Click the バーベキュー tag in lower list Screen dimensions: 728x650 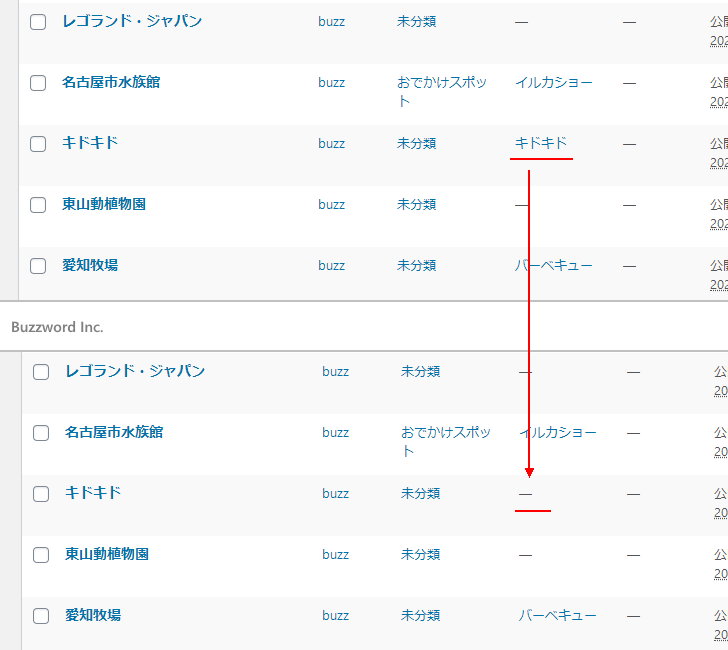tap(557, 615)
